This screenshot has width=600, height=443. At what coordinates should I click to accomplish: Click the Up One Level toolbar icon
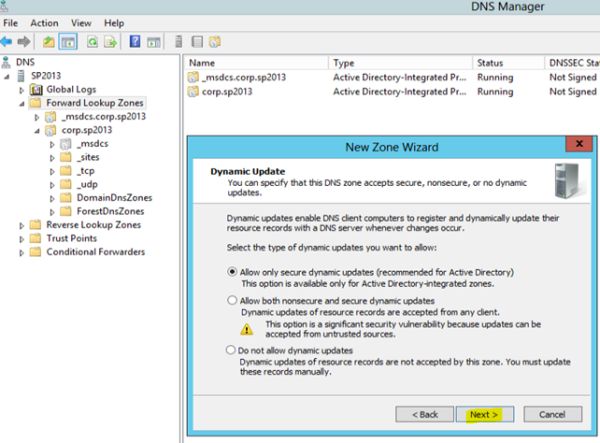(48, 42)
